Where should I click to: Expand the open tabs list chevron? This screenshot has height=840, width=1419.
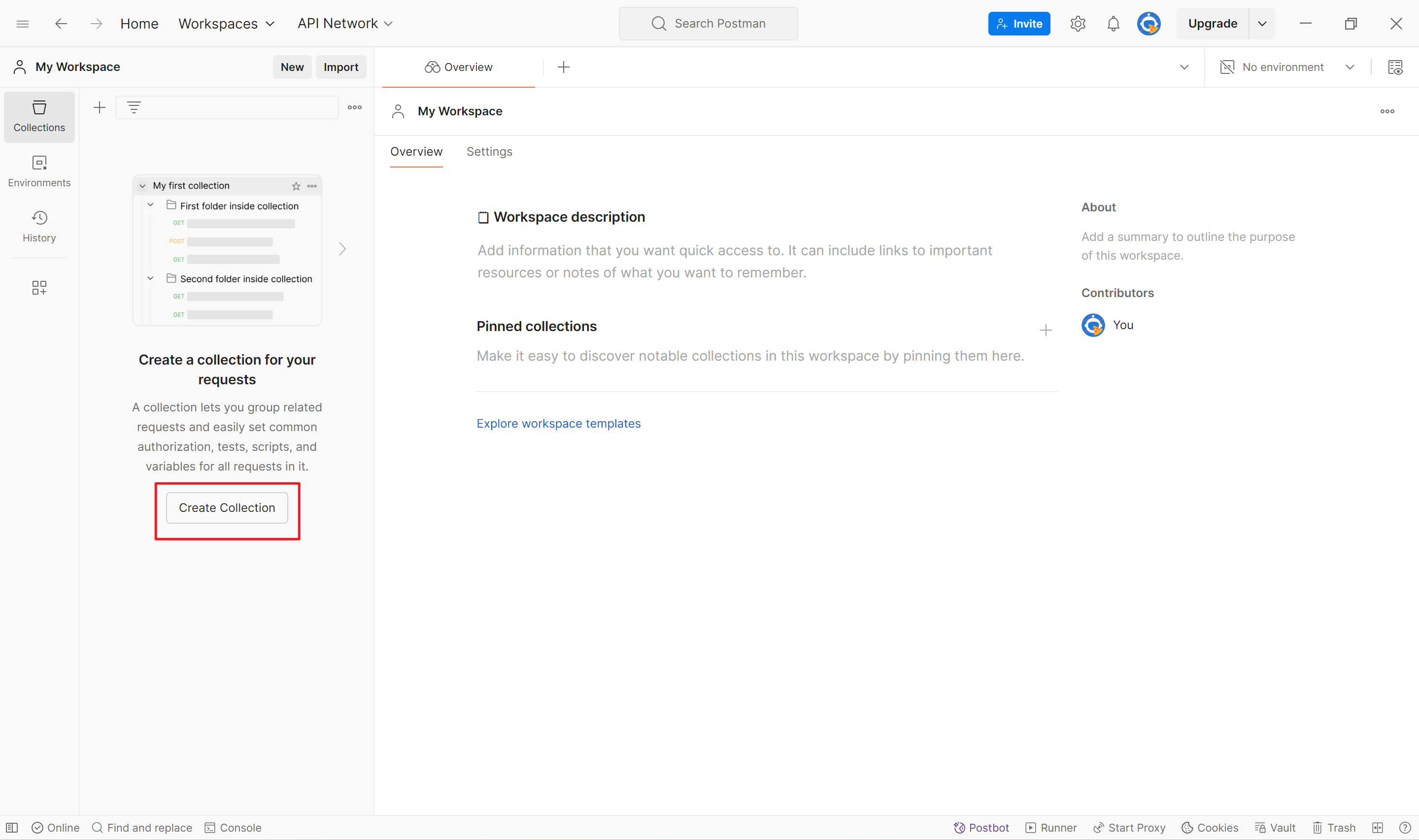pos(1184,67)
